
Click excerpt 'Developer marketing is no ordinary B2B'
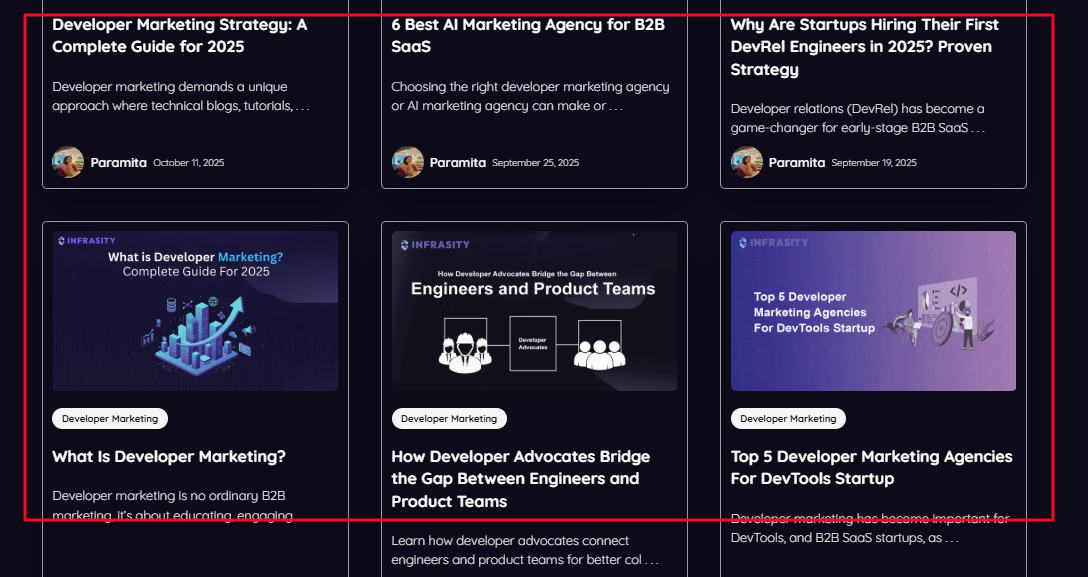coord(173,506)
